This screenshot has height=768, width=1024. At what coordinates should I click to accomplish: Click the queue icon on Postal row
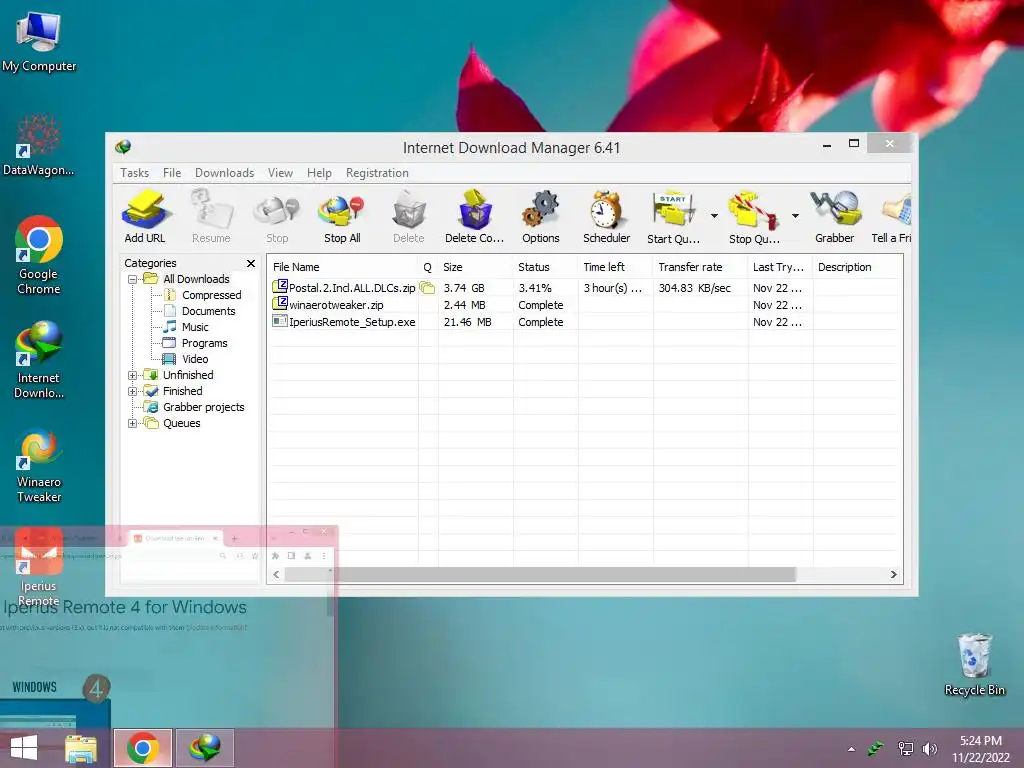coord(427,287)
